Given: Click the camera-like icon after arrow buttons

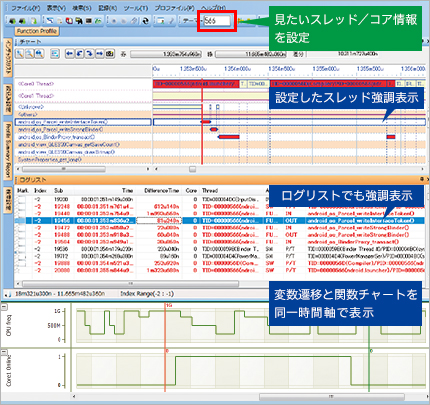Looking at the screenshot, I should pos(110,53).
